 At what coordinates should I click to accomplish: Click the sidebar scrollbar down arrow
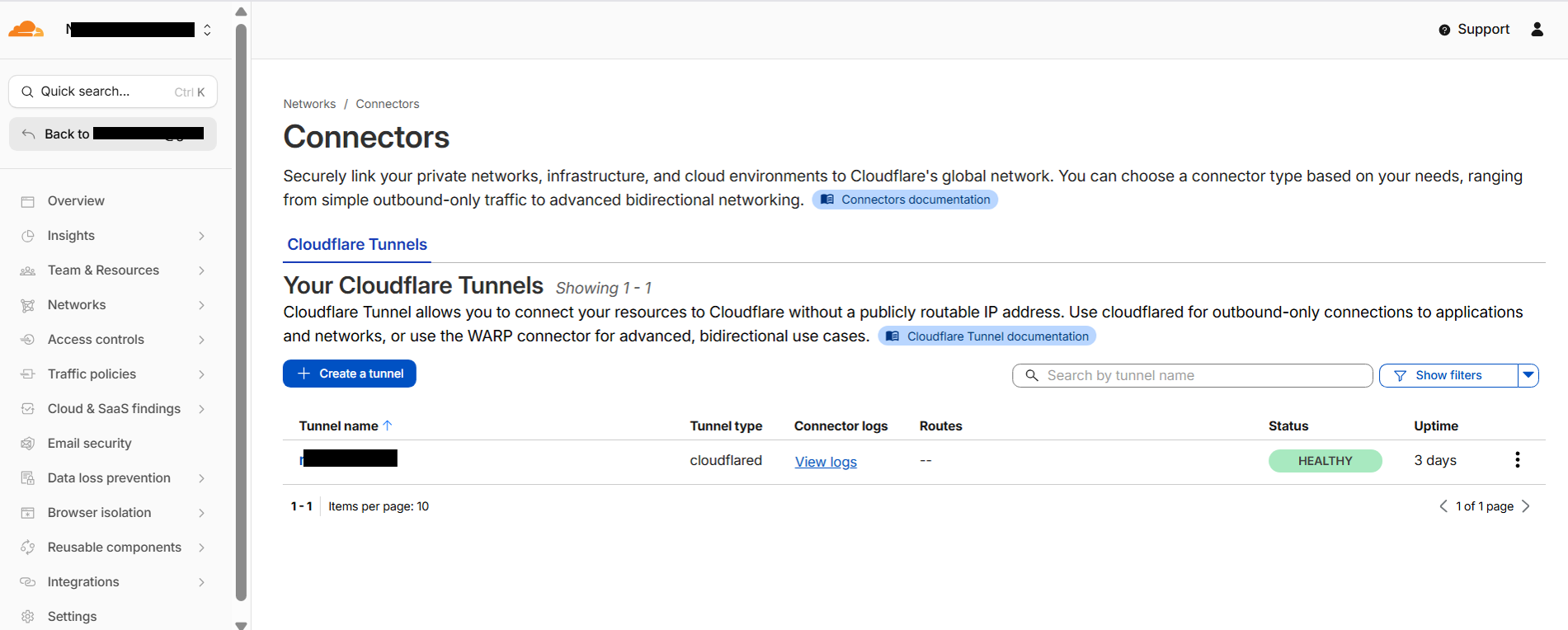point(241,625)
